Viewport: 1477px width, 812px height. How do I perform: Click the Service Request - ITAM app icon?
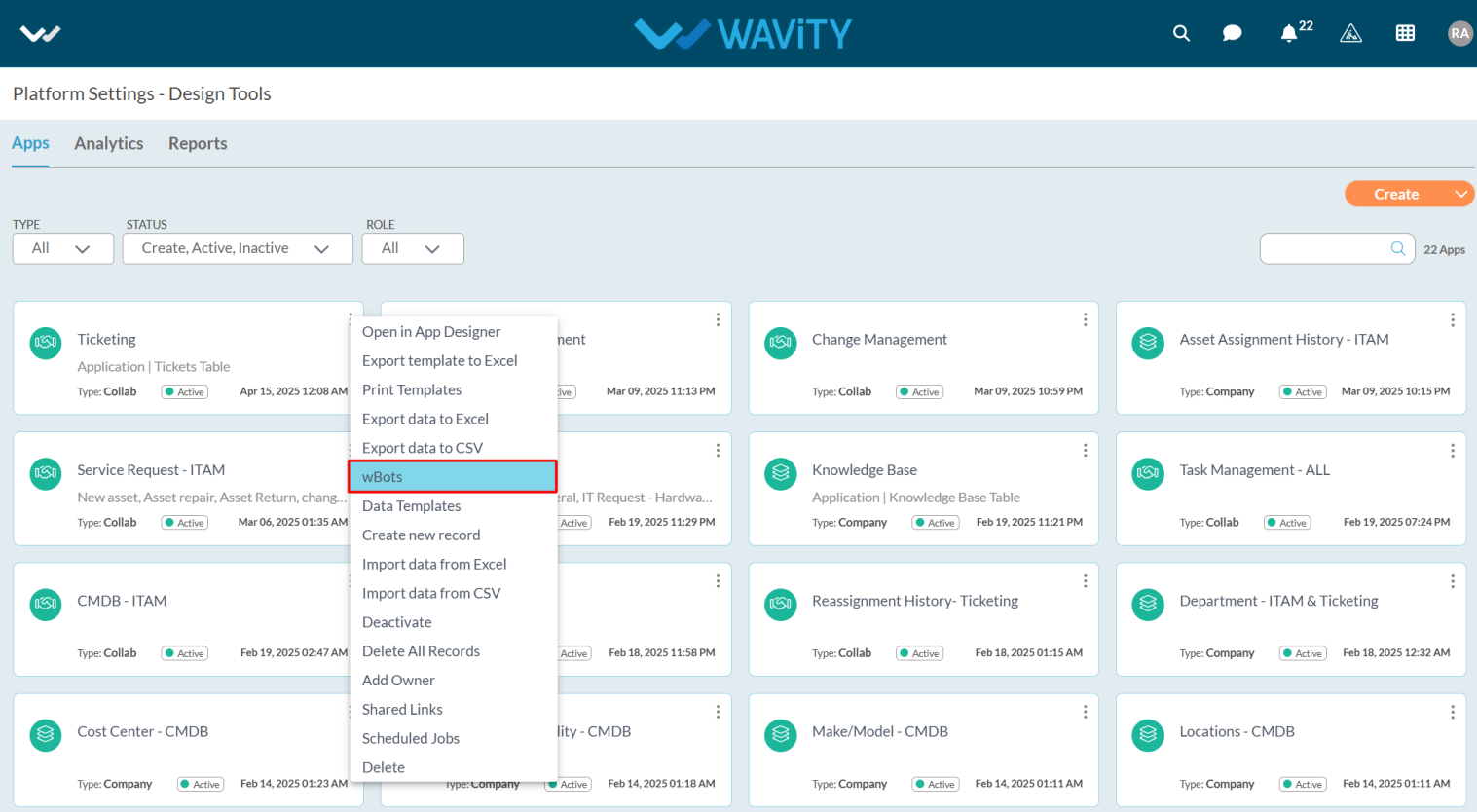click(x=46, y=473)
